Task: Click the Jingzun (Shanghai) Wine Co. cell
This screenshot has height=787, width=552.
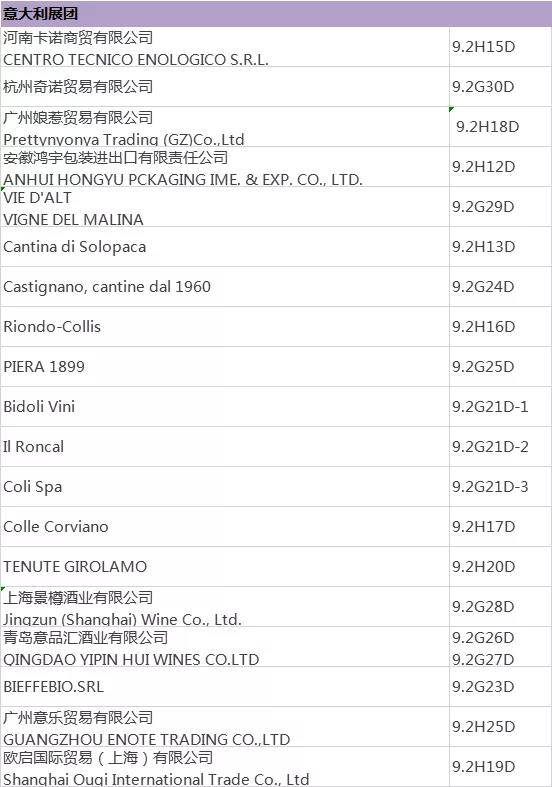Action: [225, 606]
